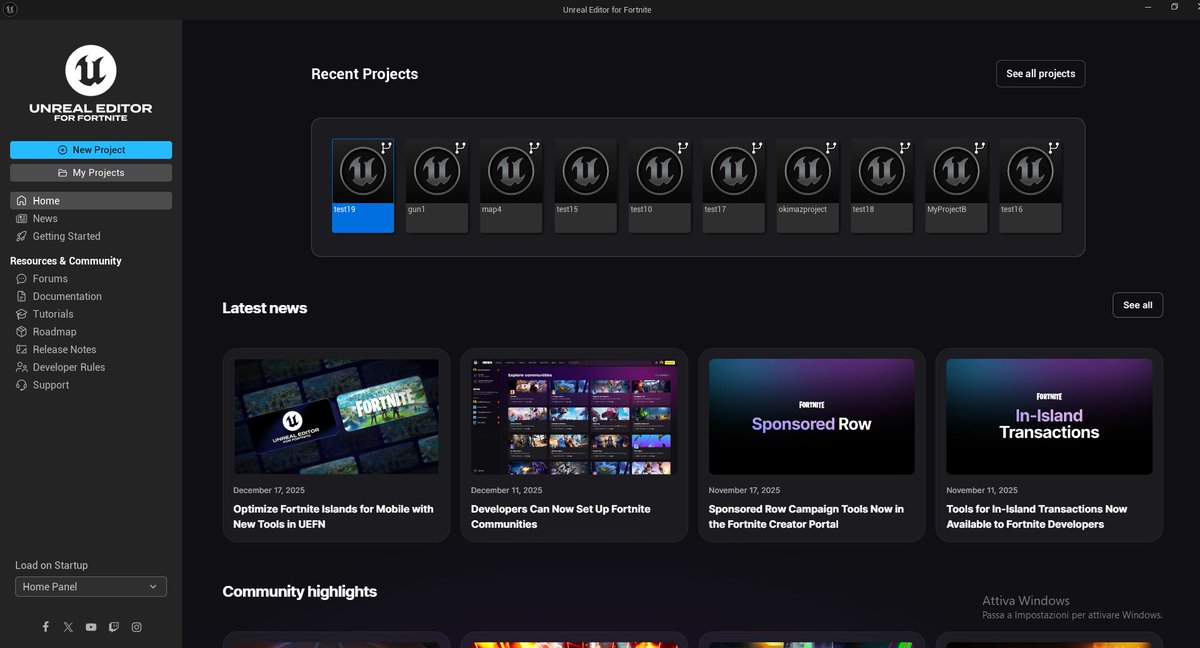The image size is (1200, 648).
Task: Expand the Load on Startup dropdown
Action: pyautogui.click(x=91, y=587)
